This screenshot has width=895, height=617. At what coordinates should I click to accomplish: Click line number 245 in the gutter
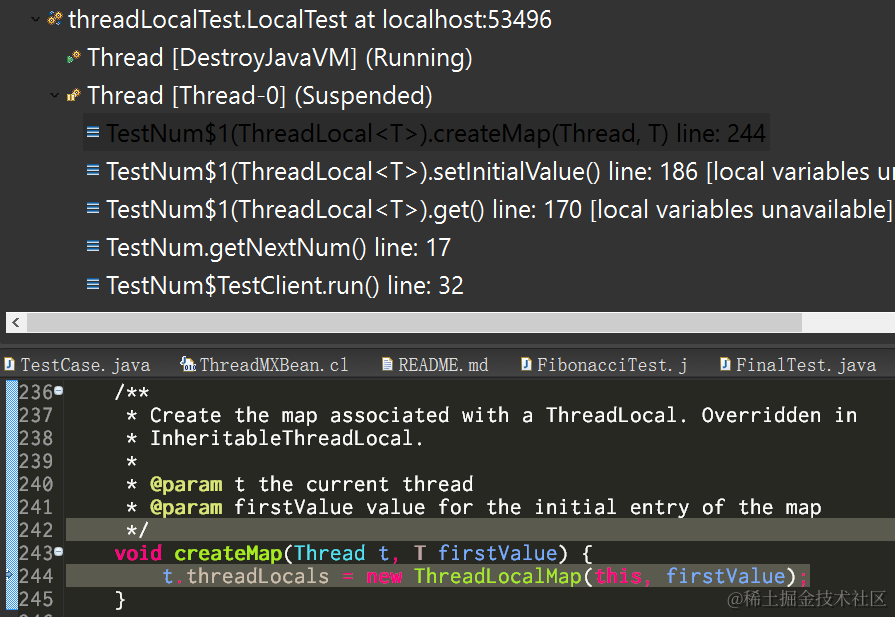(35, 599)
